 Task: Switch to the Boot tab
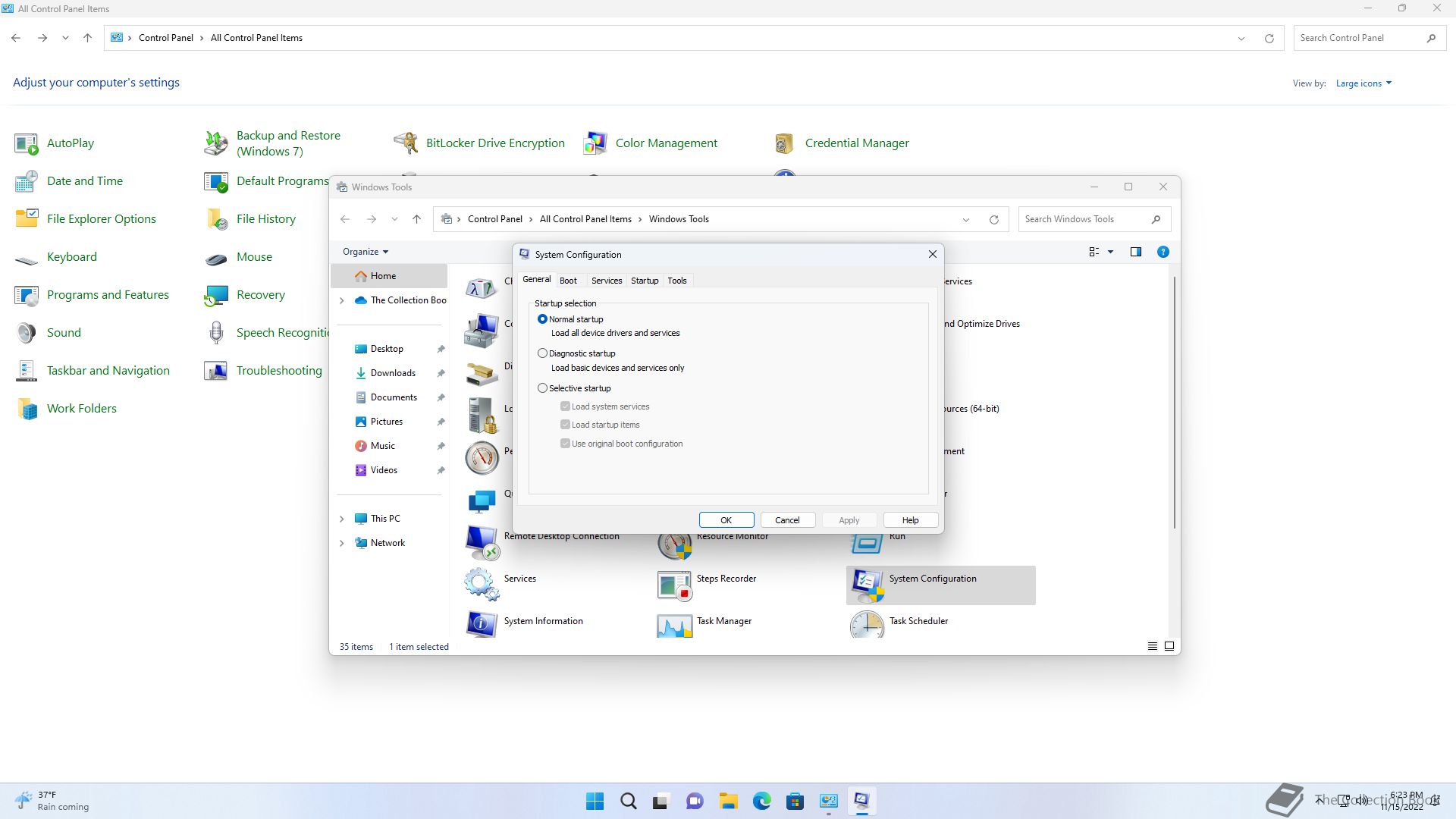pyautogui.click(x=568, y=281)
